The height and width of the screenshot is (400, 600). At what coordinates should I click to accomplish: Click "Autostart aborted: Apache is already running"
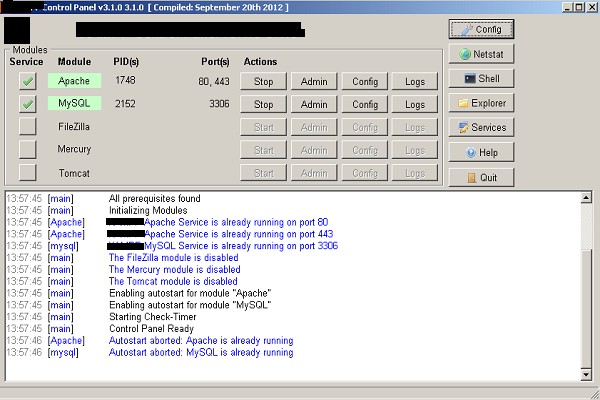201,341
